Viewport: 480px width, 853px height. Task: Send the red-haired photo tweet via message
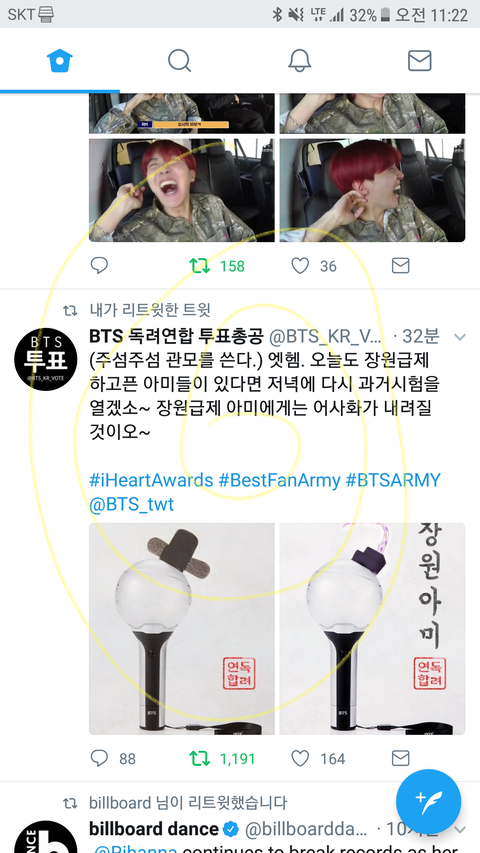tap(401, 265)
